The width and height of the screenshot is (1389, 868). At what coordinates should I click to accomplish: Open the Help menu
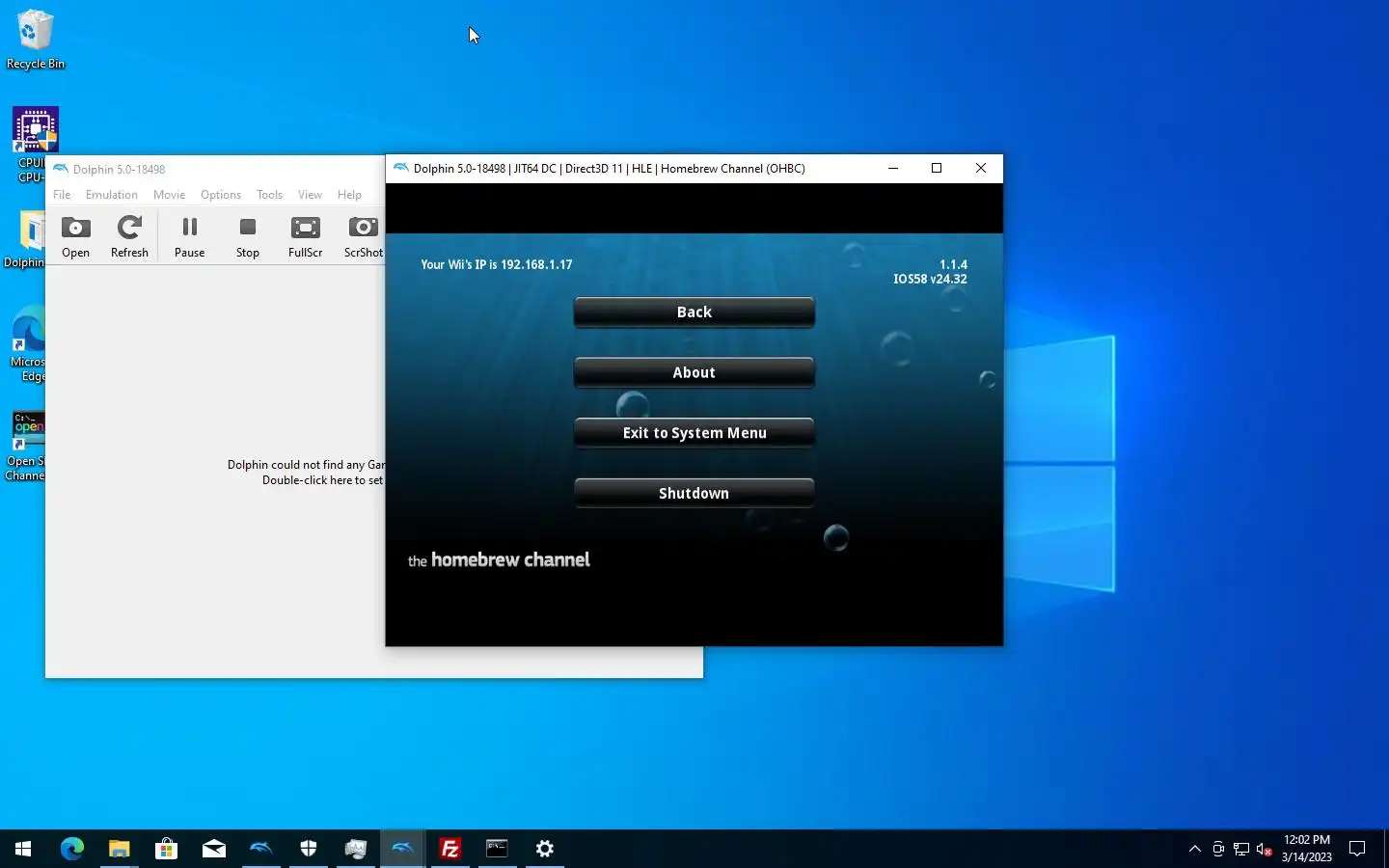(349, 195)
